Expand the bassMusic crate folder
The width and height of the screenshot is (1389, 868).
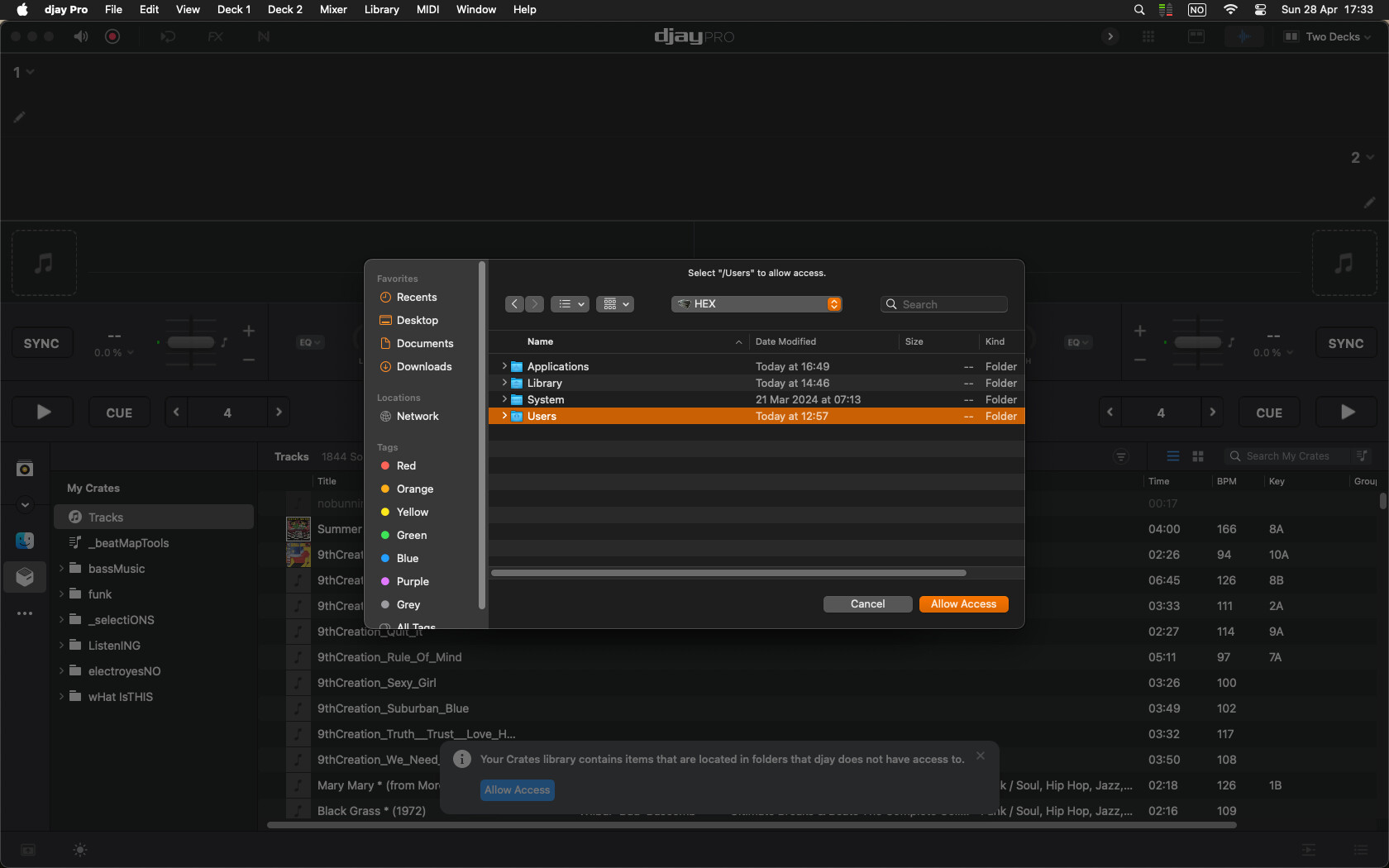pyautogui.click(x=61, y=569)
